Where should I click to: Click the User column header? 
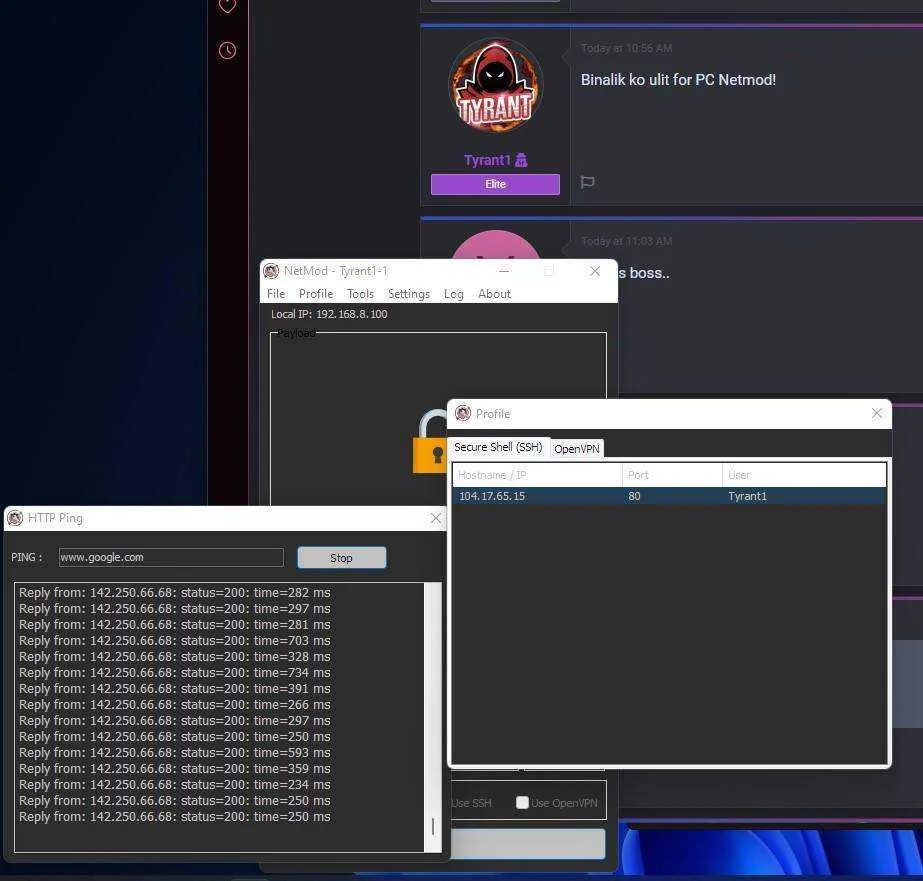[x=804, y=475]
